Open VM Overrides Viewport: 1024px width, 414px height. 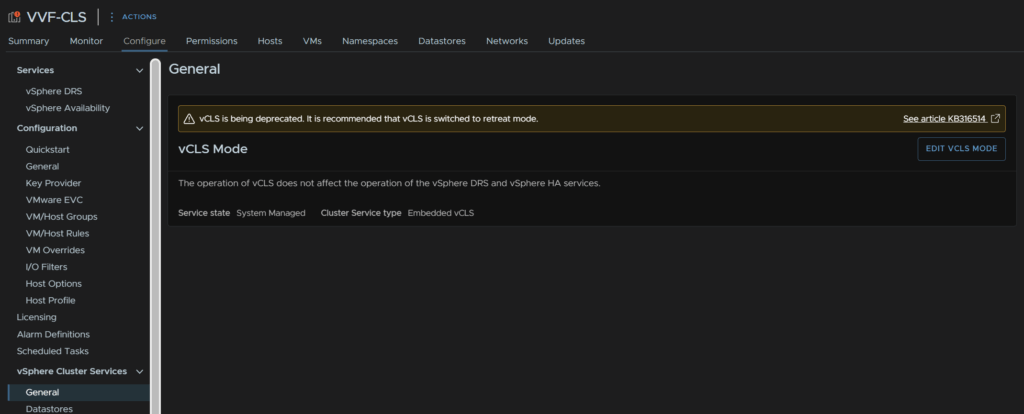(56, 250)
